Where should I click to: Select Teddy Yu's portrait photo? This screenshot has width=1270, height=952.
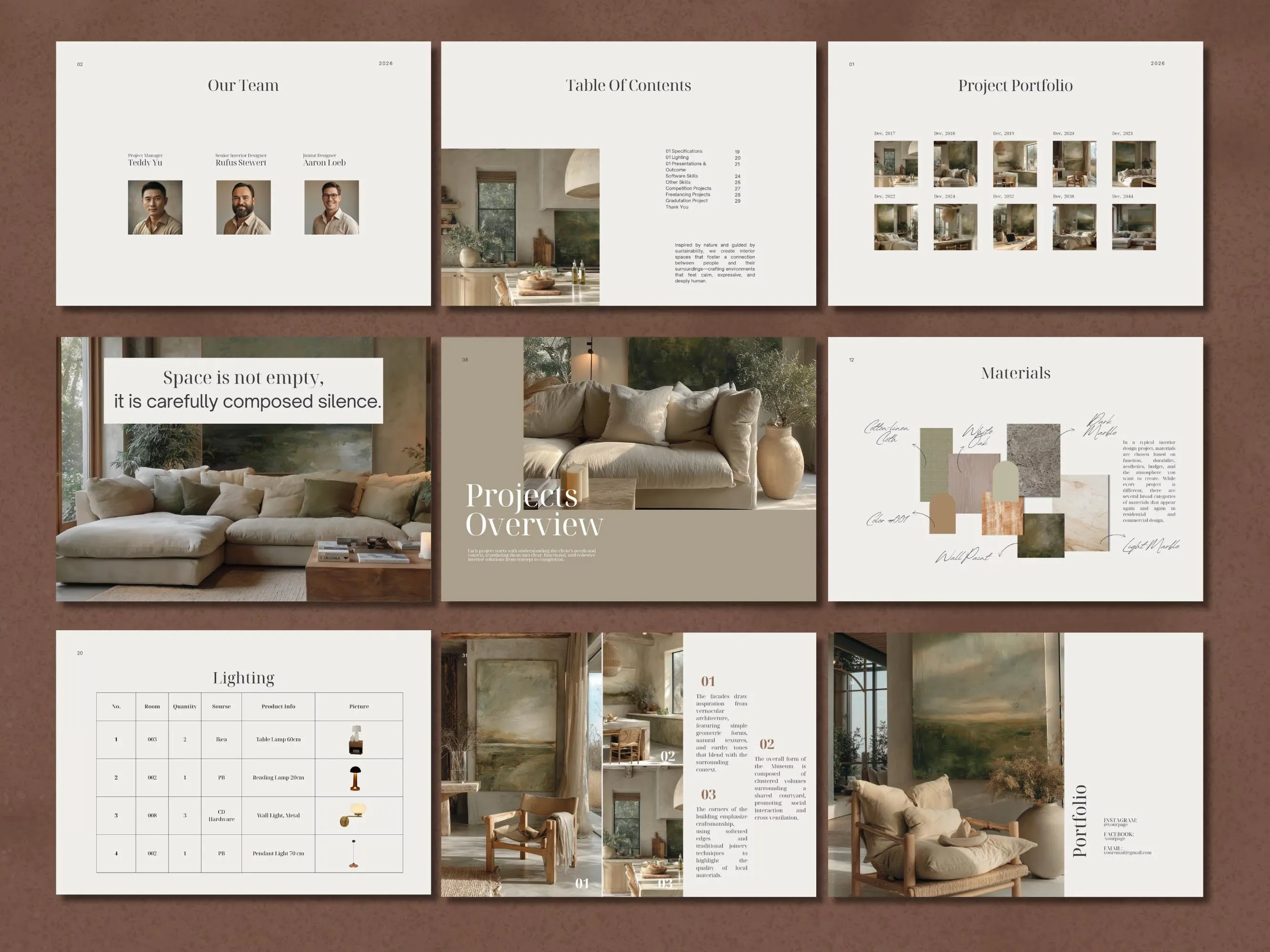155,207
